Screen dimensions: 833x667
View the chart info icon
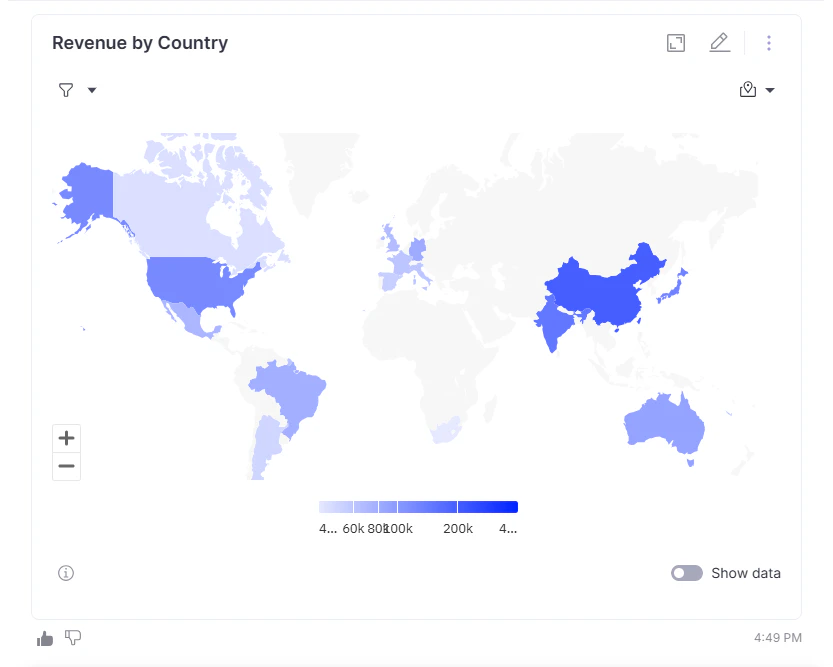66,573
